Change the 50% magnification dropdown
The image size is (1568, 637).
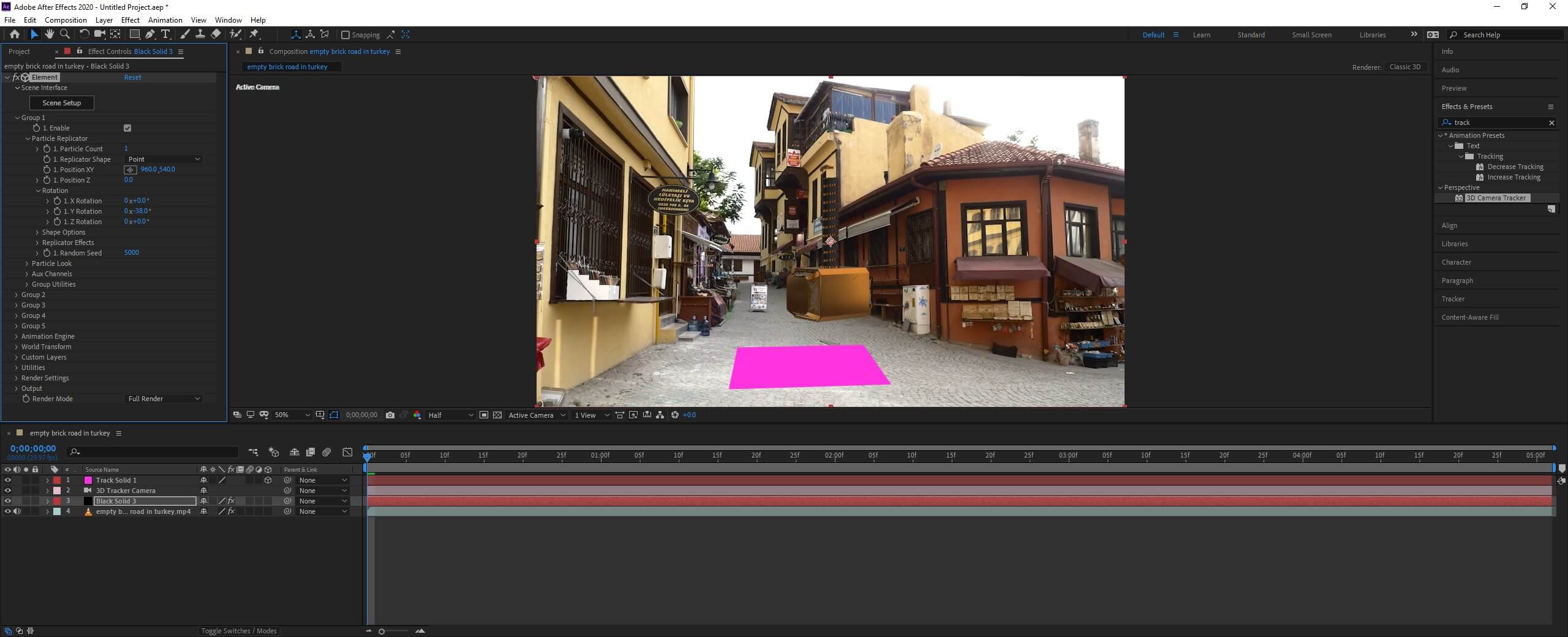pyautogui.click(x=292, y=415)
